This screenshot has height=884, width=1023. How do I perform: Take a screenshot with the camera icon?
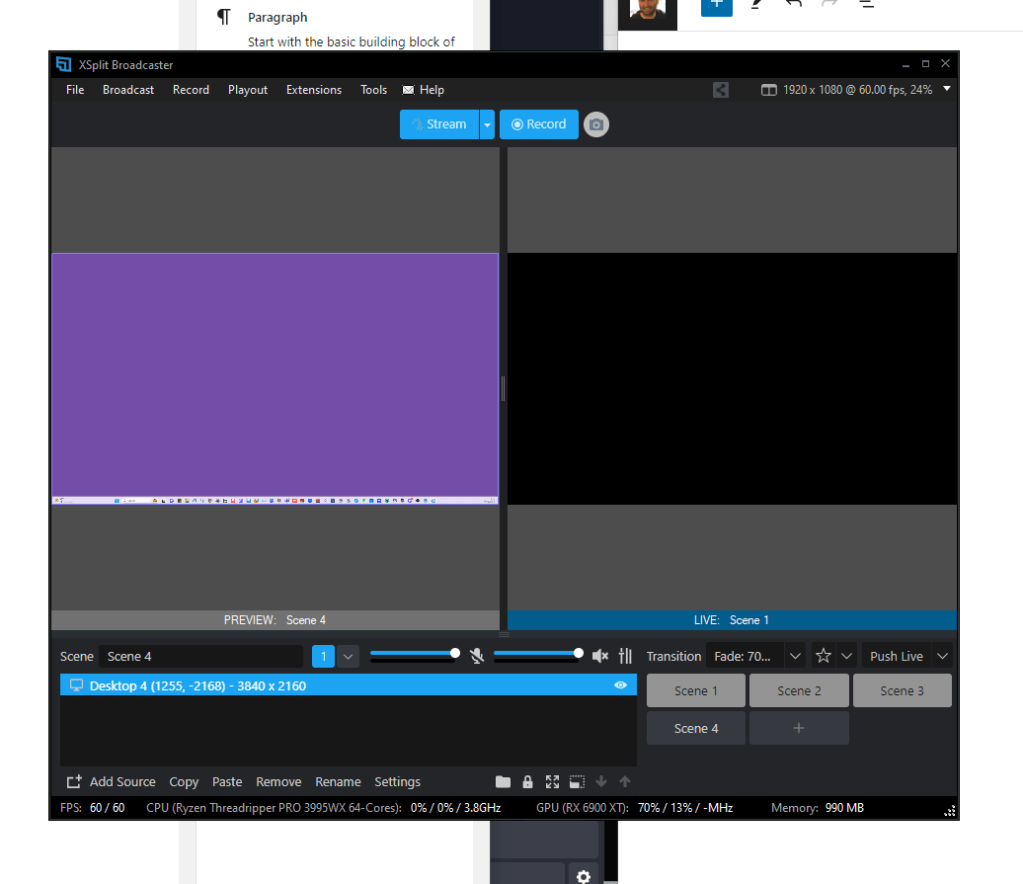pyautogui.click(x=596, y=125)
